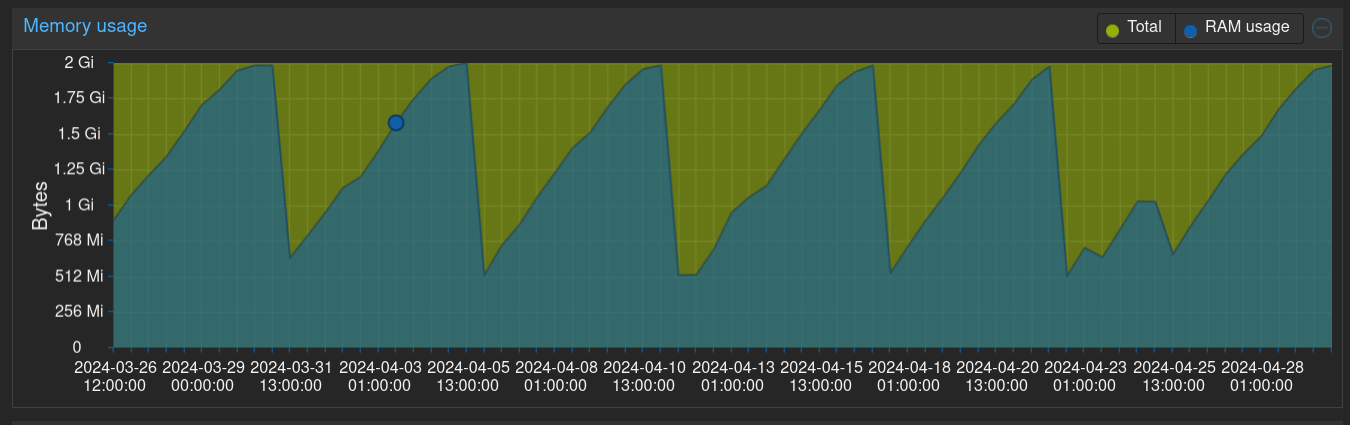Click the 2024-04-18 01:00:00 date label
Image resolution: width=1350 pixels, height=425 pixels.
click(910, 376)
